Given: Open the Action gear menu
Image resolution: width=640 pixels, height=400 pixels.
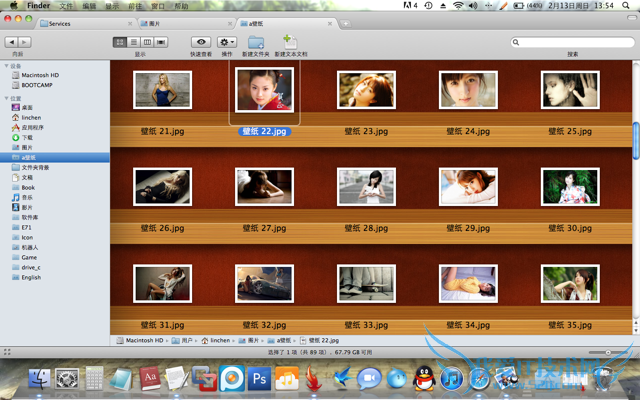Looking at the screenshot, I should coord(227,42).
